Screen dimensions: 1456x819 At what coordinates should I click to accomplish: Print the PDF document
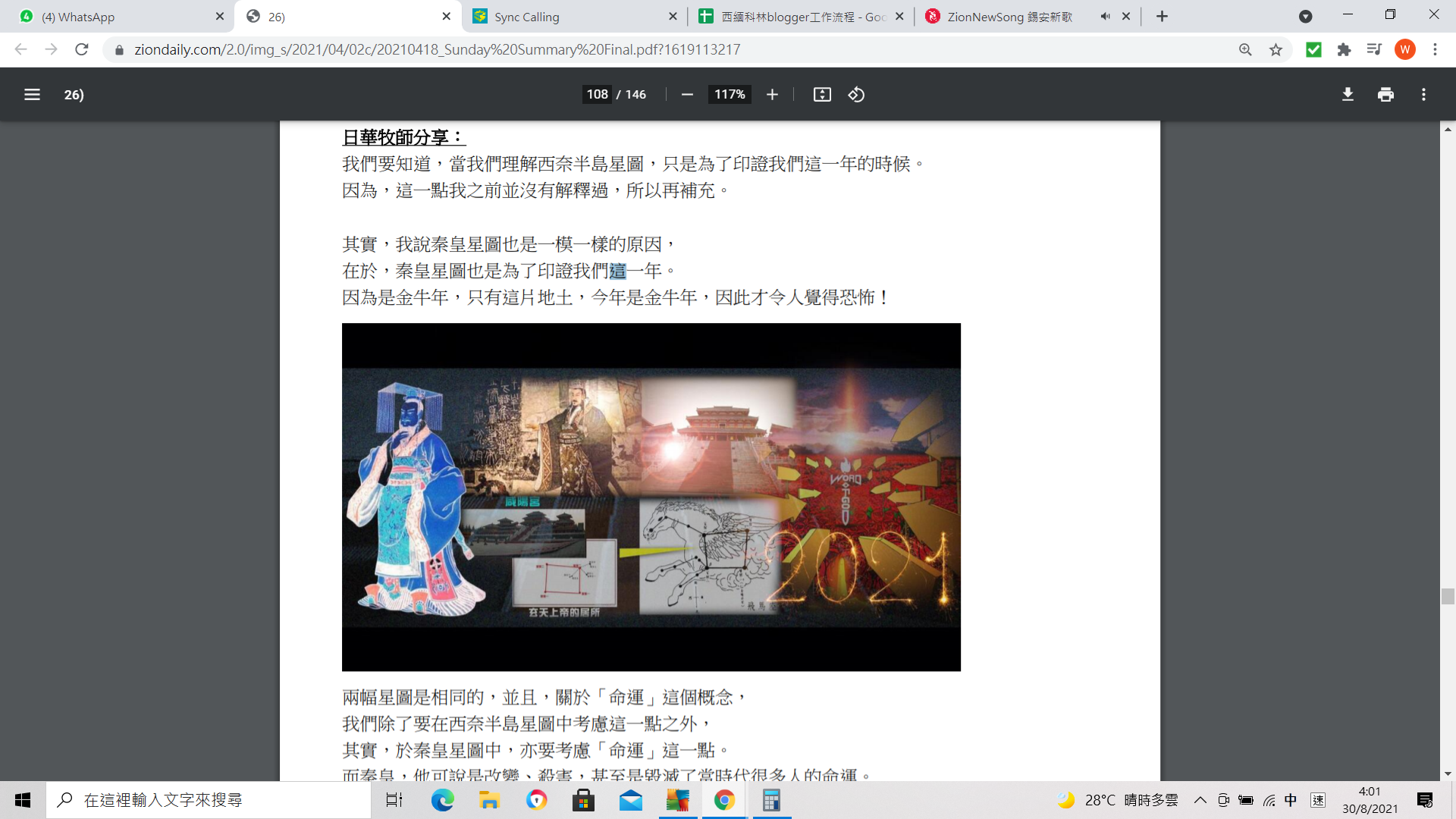pyautogui.click(x=1385, y=95)
